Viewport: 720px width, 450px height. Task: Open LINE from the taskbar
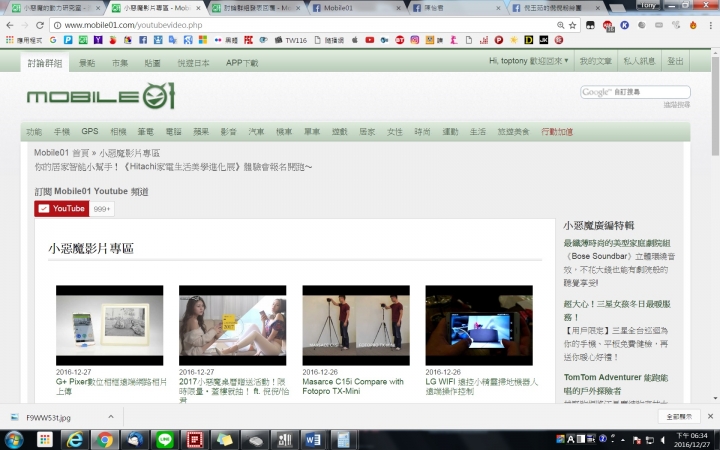click(x=164, y=440)
